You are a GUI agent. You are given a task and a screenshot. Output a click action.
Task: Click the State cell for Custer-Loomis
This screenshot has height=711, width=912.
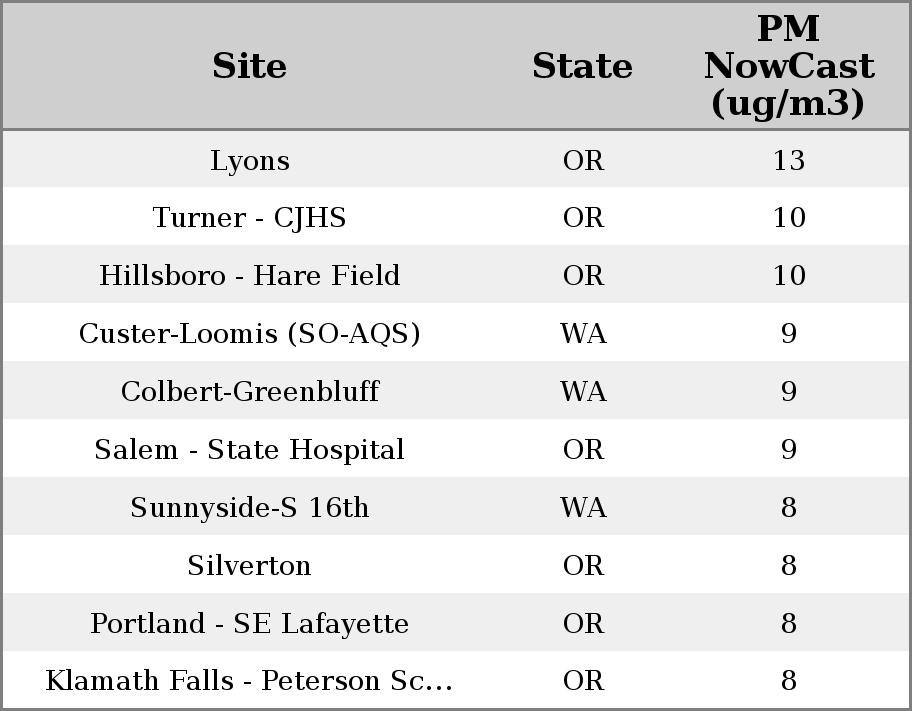(583, 334)
